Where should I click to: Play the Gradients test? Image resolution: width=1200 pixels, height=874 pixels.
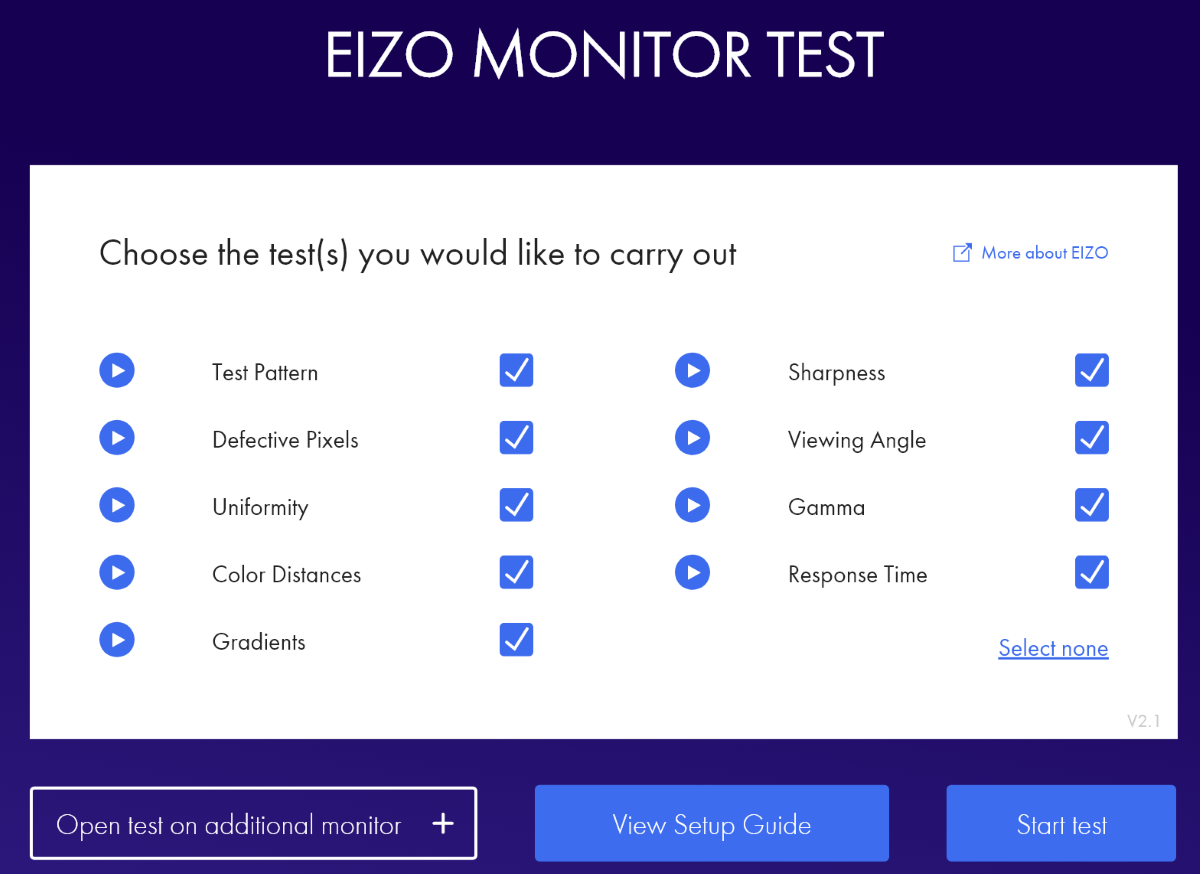(x=117, y=640)
